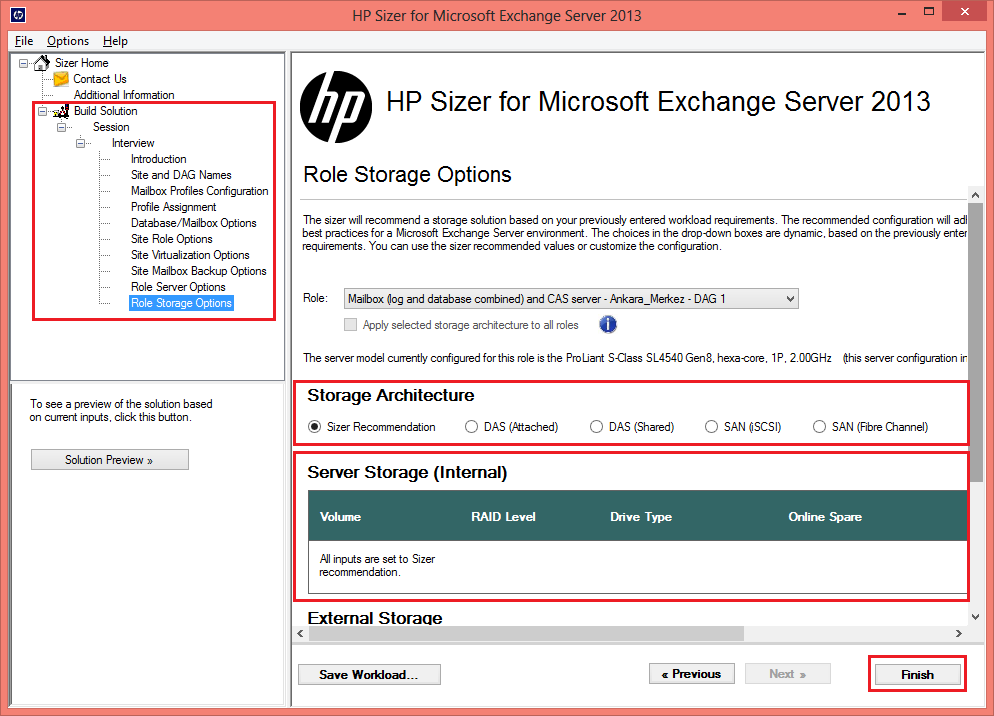994x716 pixels.
Task: Open the Options menu
Action: (x=68, y=41)
